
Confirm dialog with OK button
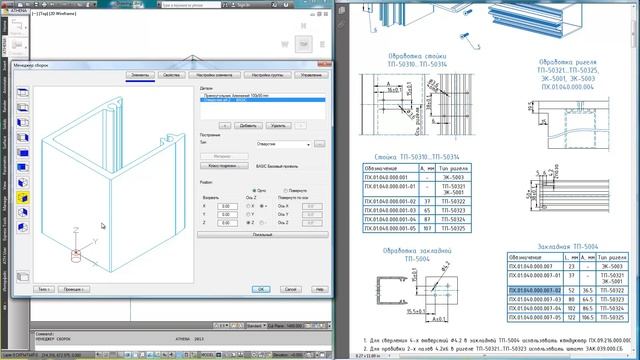[x=261, y=289]
